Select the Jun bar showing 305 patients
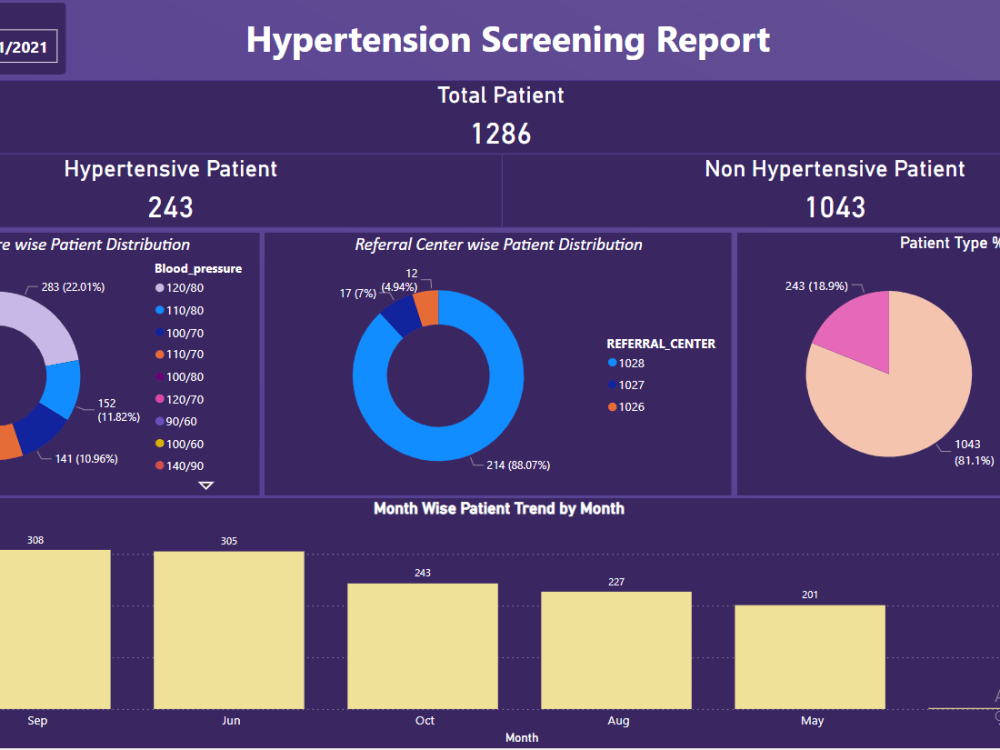Image resolution: width=1000 pixels, height=750 pixels. pyautogui.click(x=229, y=630)
